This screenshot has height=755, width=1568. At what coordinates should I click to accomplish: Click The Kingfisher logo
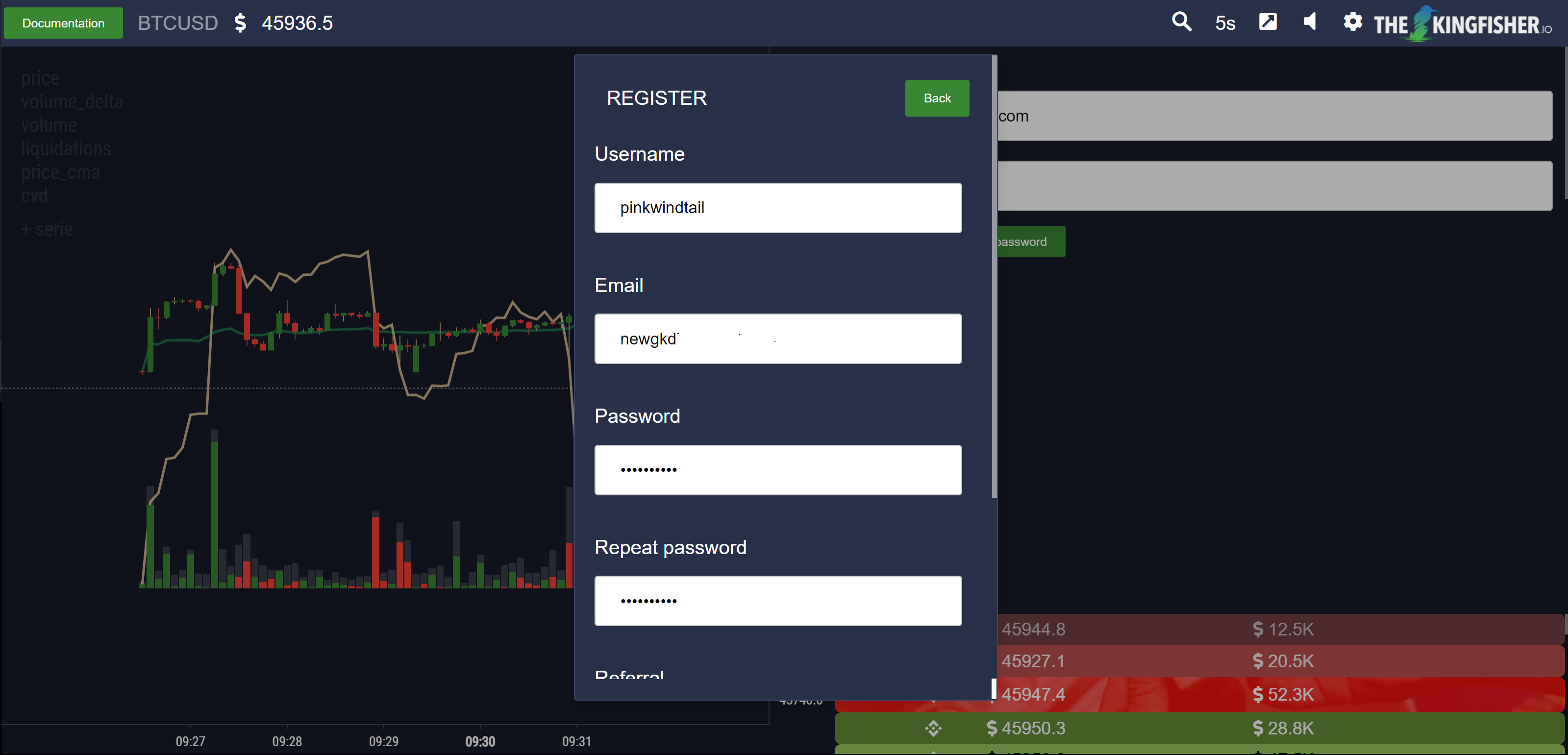tap(1462, 24)
